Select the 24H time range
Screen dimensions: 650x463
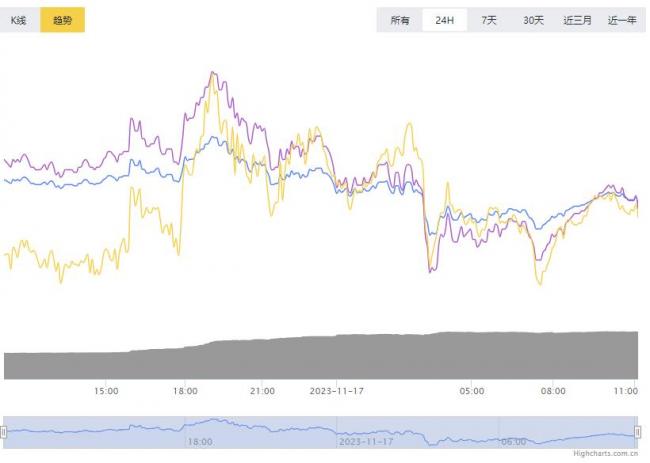444,20
